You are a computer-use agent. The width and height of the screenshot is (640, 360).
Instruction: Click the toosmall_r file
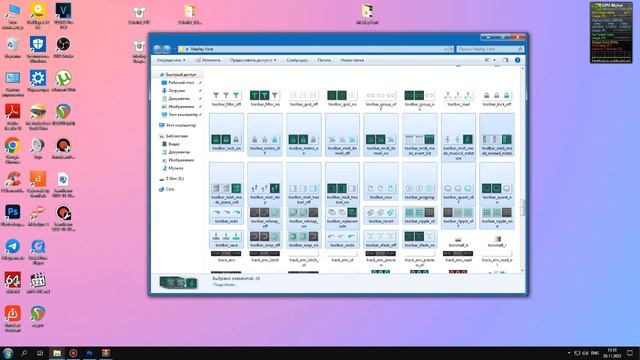click(x=496, y=241)
